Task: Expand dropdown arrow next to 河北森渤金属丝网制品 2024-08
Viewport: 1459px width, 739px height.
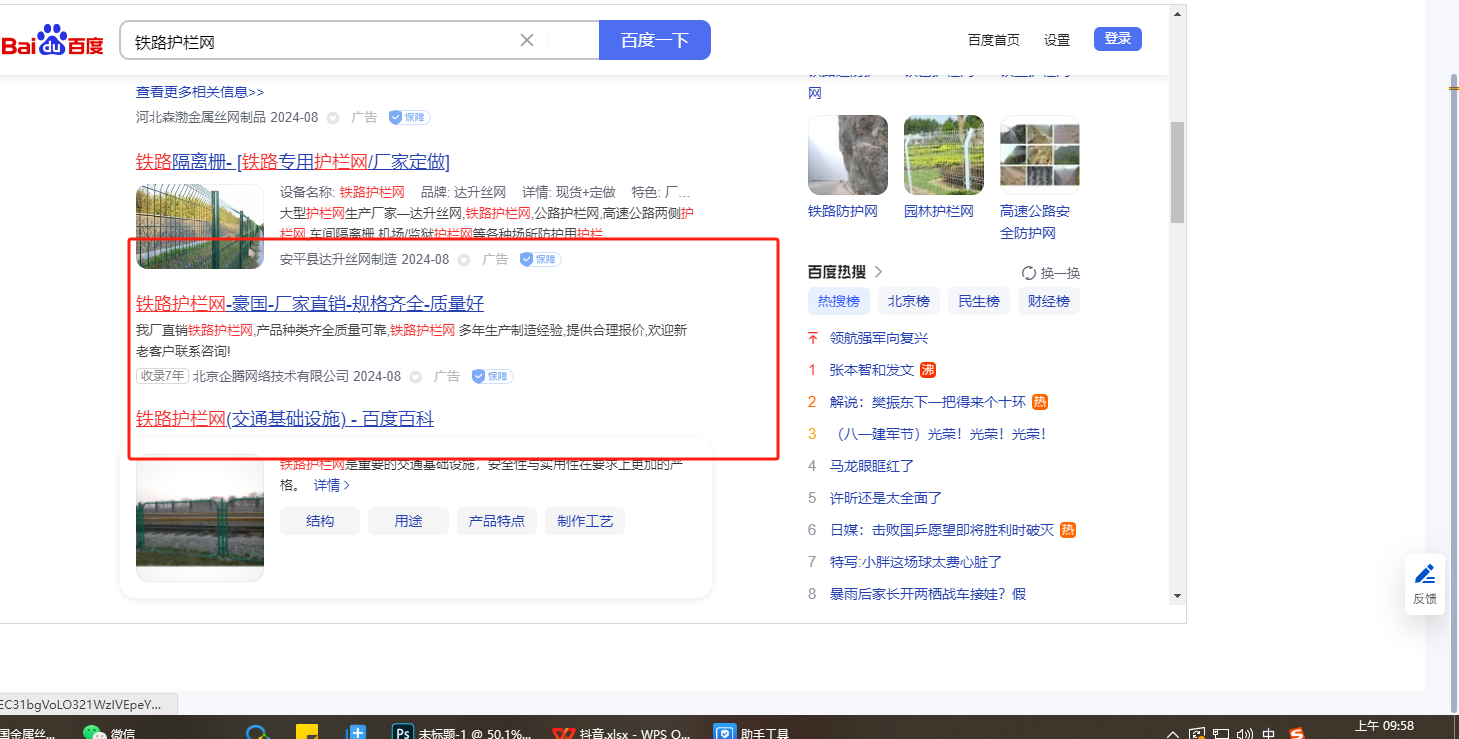Action: point(333,118)
